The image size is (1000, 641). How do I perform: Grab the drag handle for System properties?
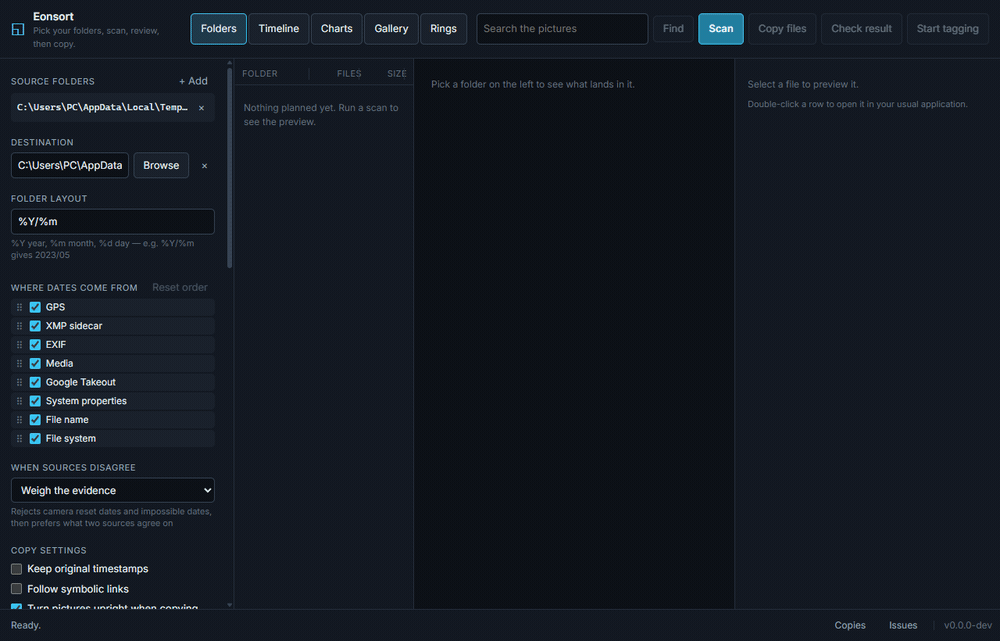click(x=19, y=401)
